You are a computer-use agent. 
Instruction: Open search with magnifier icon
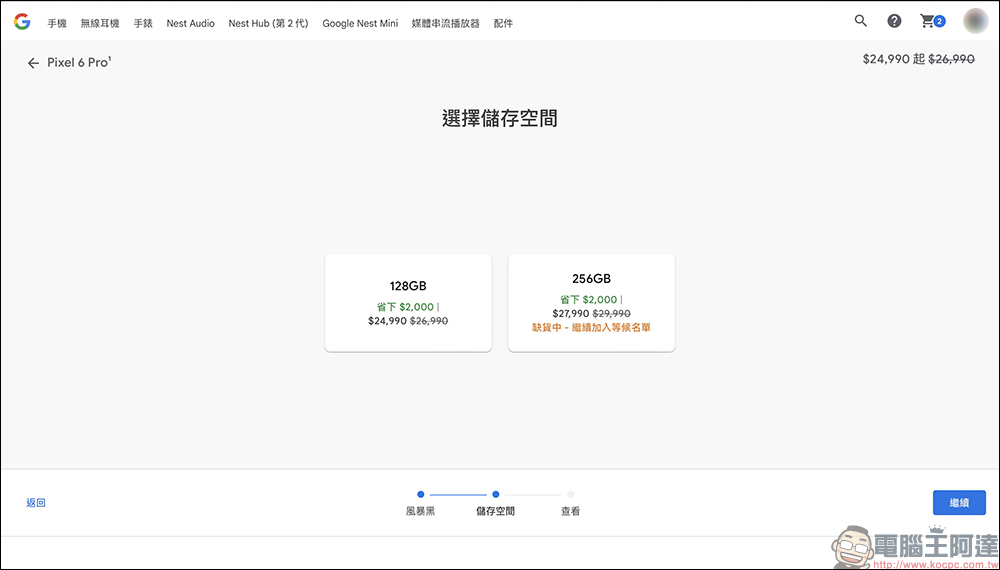click(x=860, y=21)
